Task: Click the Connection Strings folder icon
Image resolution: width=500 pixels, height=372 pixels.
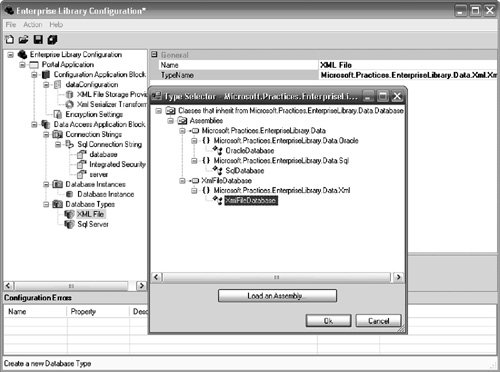Action: click(x=58, y=135)
